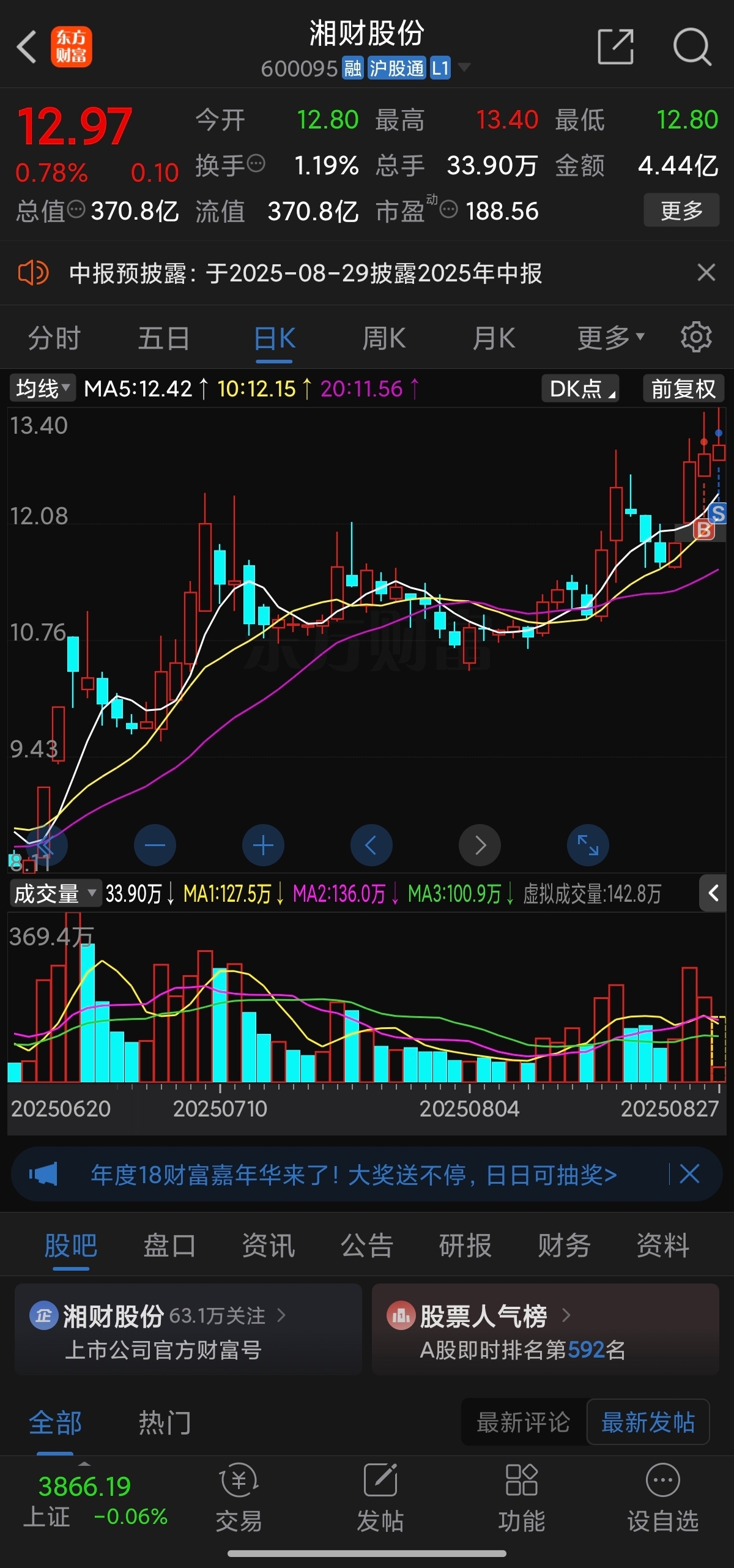Collapse volume panel with left chevron
The image size is (734, 1568).
click(713, 893)
